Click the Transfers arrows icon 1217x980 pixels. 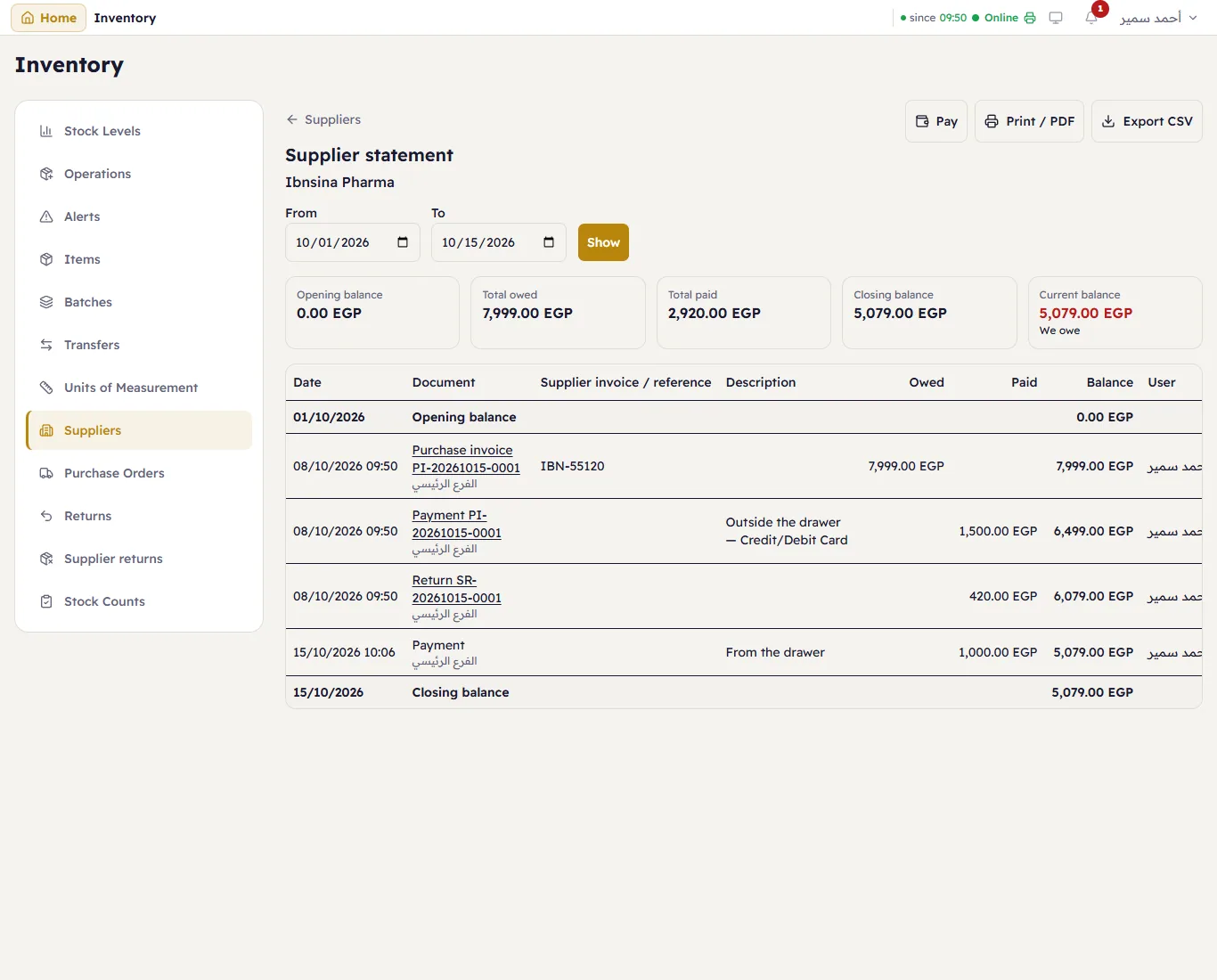click(x=46, y=345)
